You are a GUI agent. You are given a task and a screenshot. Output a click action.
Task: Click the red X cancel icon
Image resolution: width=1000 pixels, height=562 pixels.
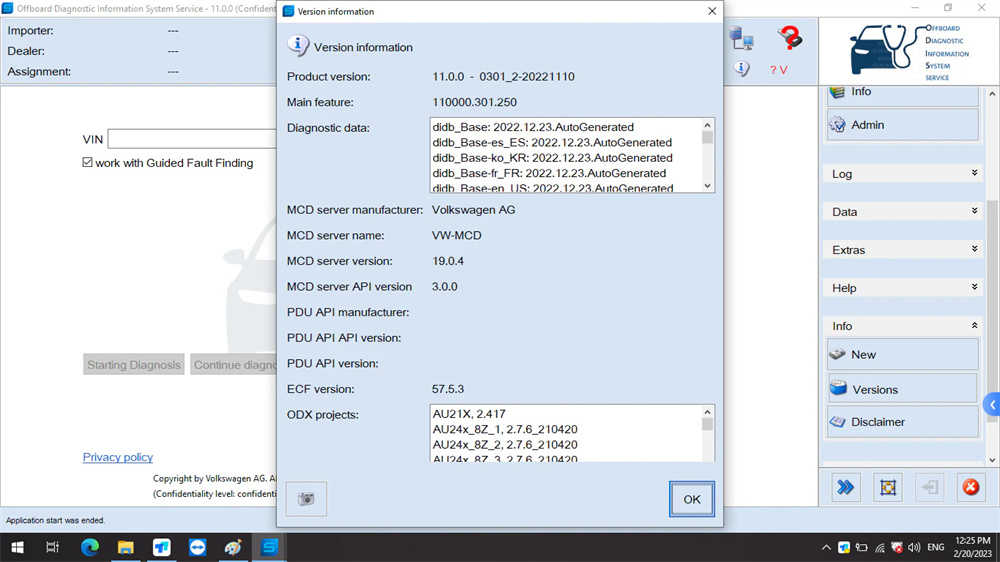click(971, 487)
